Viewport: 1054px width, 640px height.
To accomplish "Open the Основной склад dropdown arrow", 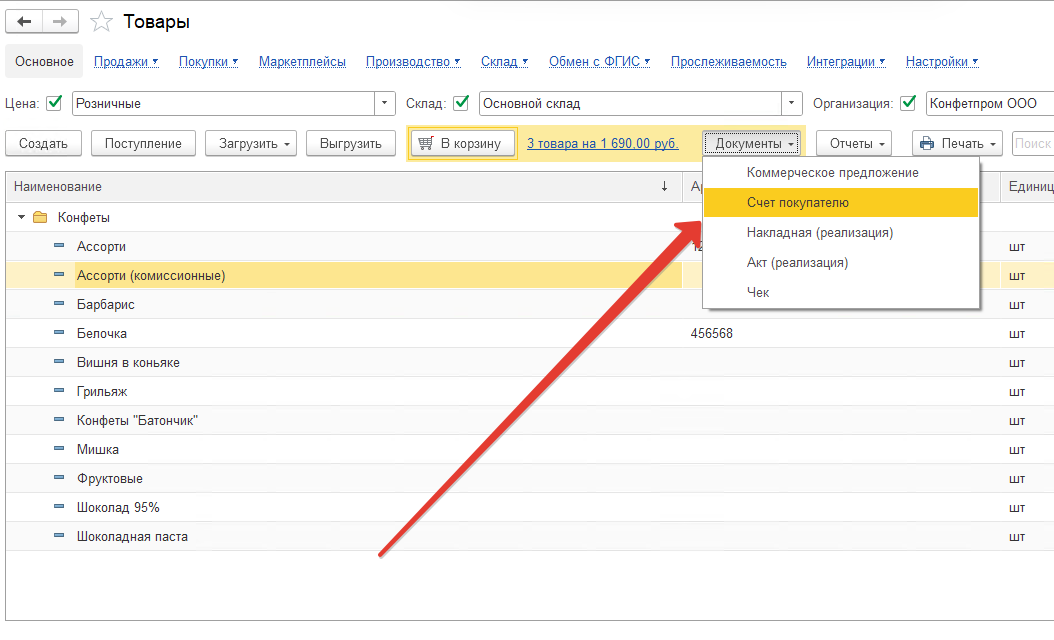I will coord(792,104).
